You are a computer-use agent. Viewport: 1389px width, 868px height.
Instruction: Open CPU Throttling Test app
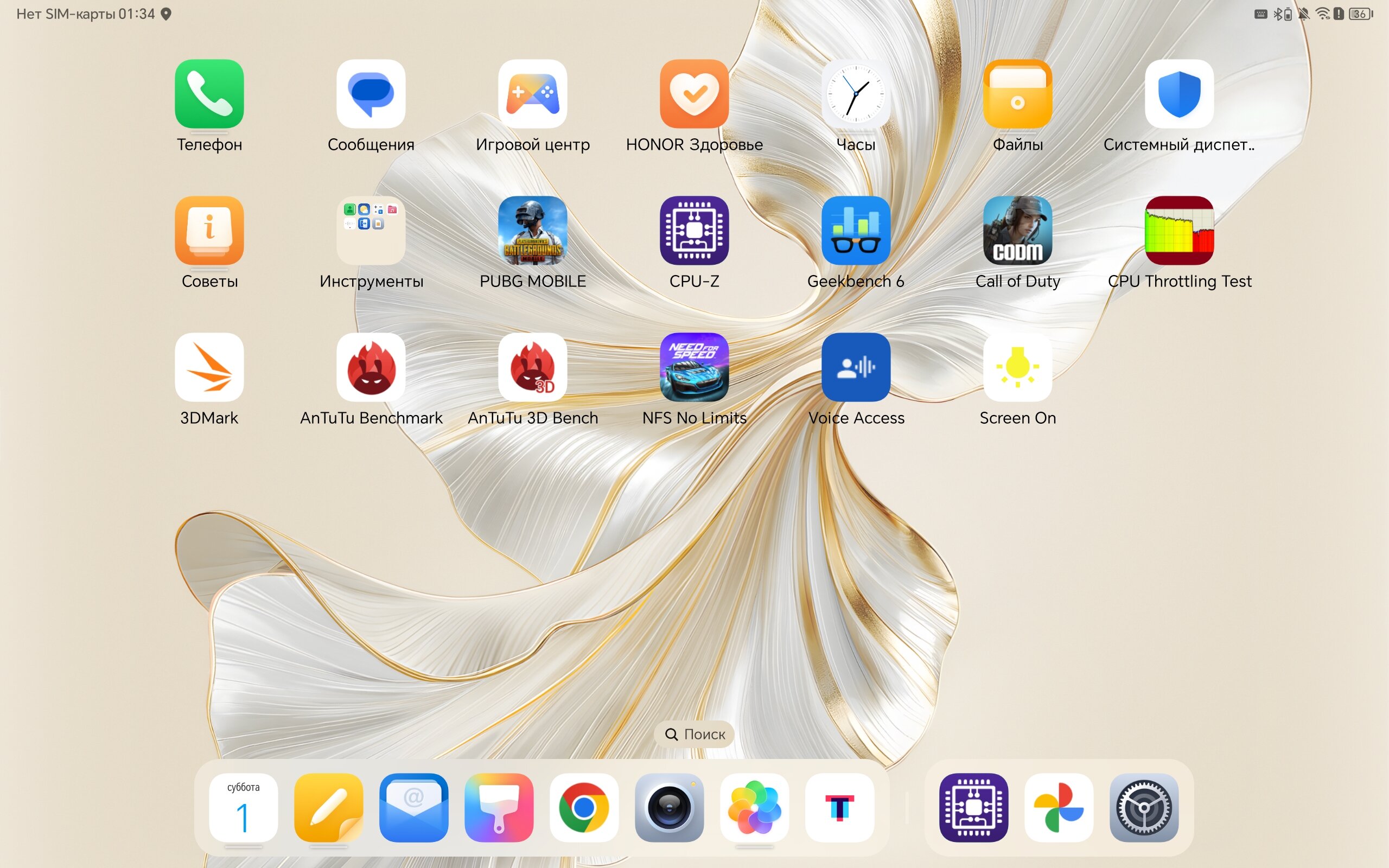[1180, 230]
